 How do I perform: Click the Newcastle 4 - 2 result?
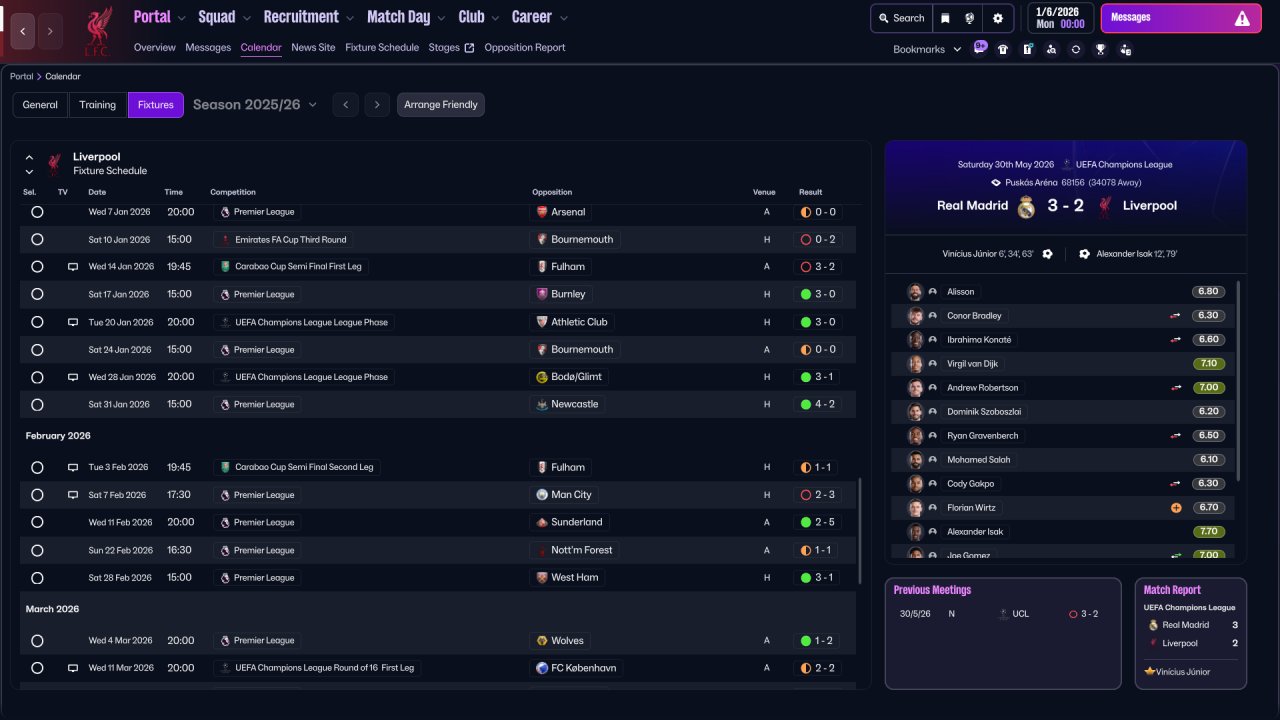pos(818,405)
